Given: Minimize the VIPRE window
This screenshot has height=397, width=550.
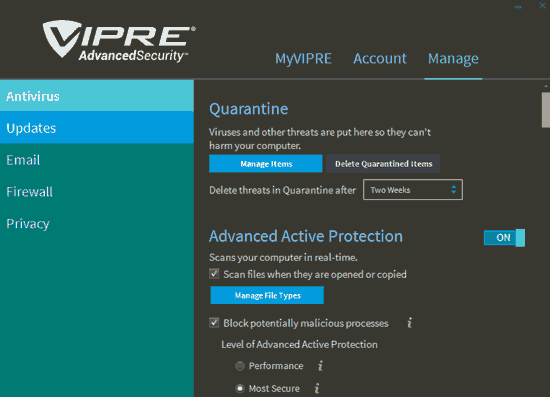Looking at the screenshot, I should coord(518,7).
